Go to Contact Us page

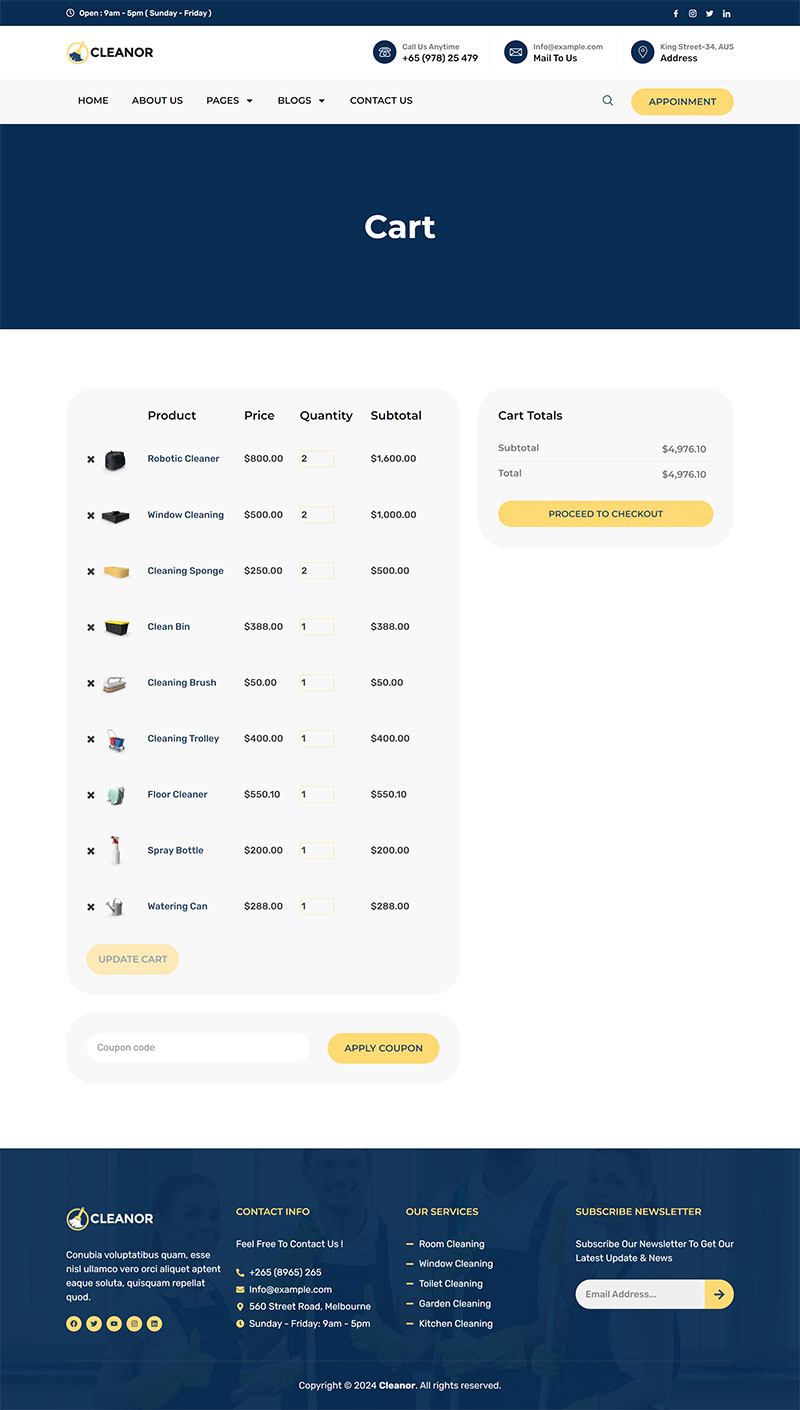point(381,101)
